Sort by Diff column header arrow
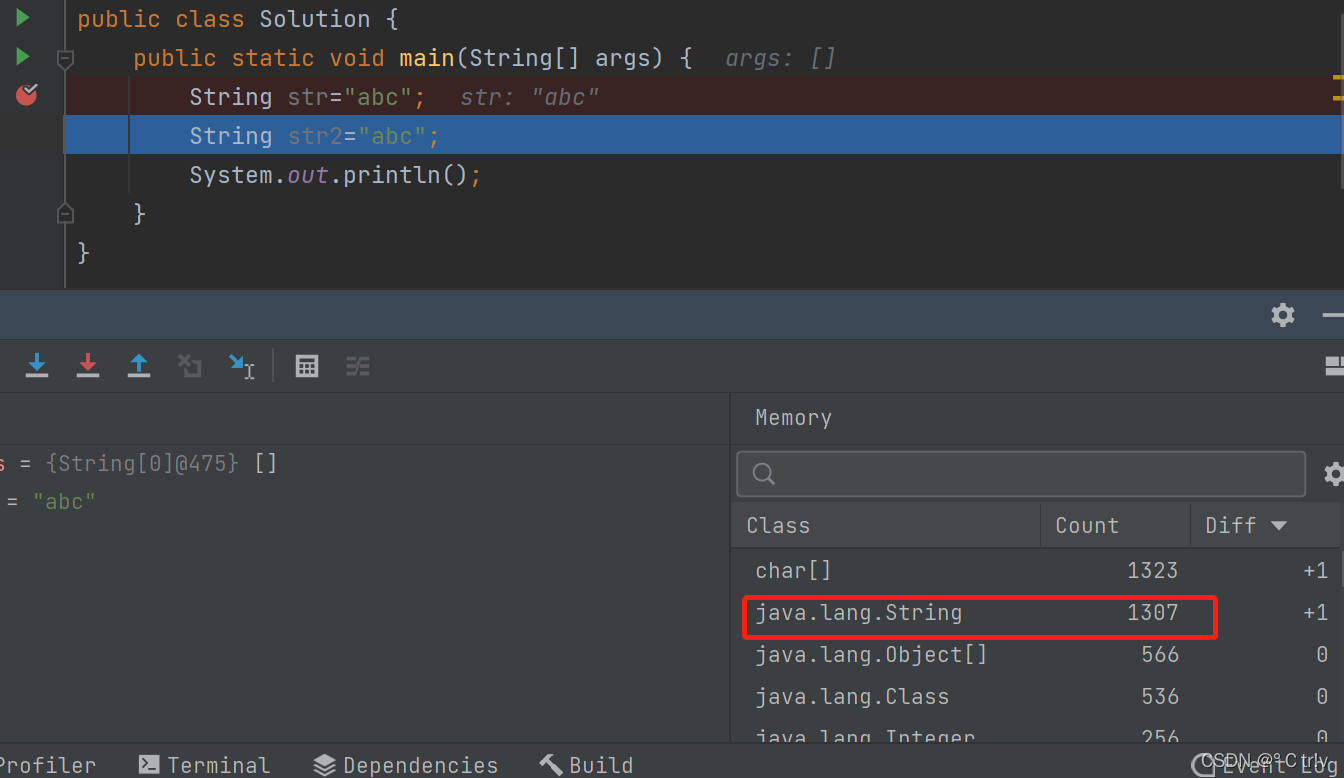 (1279, 526)
